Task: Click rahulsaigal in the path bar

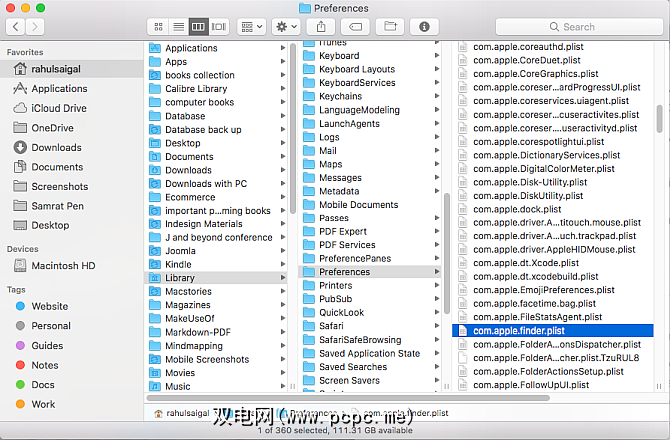Action: click(x=182, y=413)
